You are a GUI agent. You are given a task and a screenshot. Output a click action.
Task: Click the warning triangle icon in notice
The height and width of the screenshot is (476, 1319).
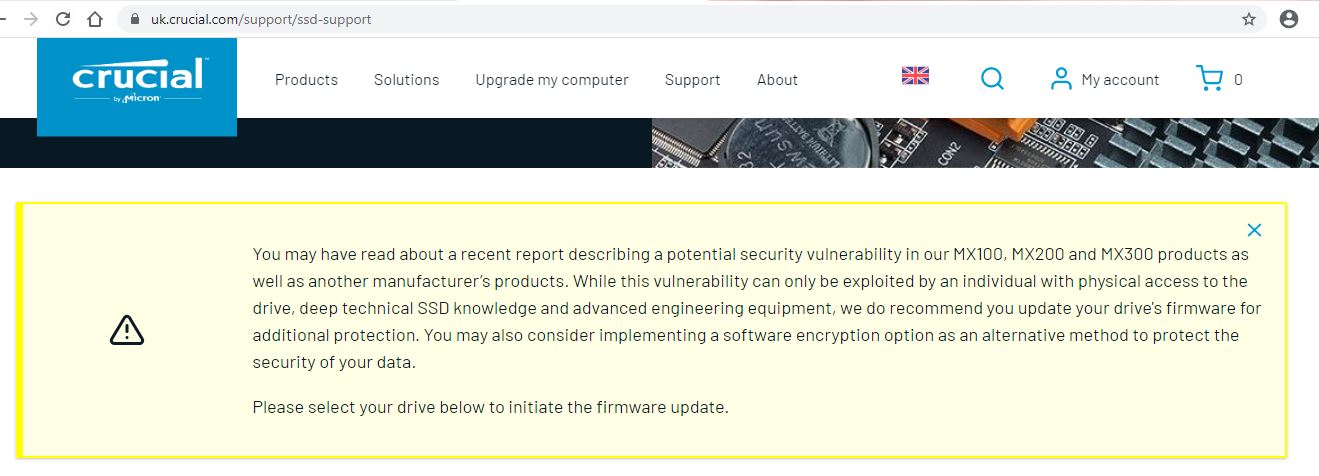pos(127,330)
